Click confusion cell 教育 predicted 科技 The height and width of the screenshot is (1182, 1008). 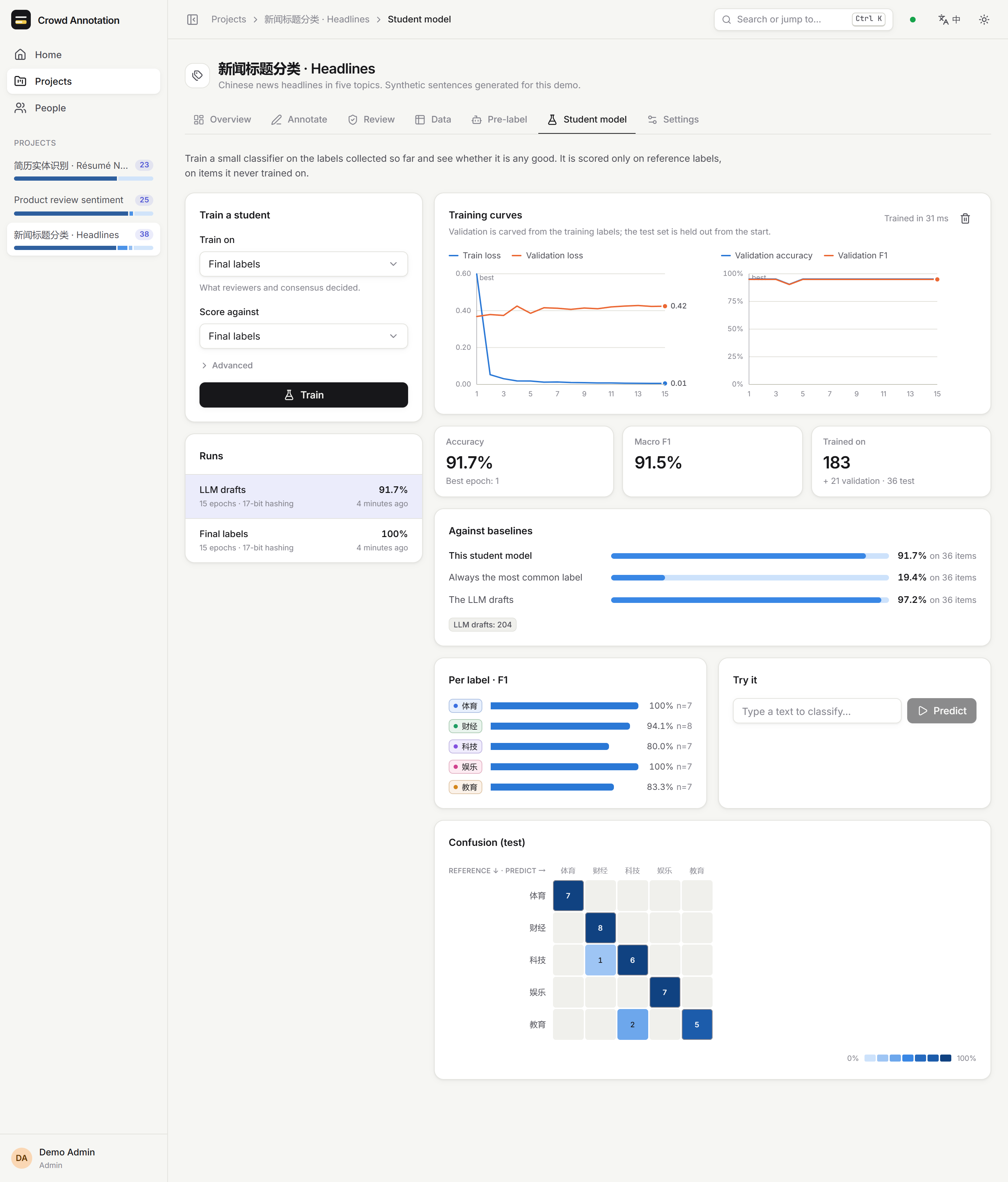pyautogui.click(x=632, y=1024)
